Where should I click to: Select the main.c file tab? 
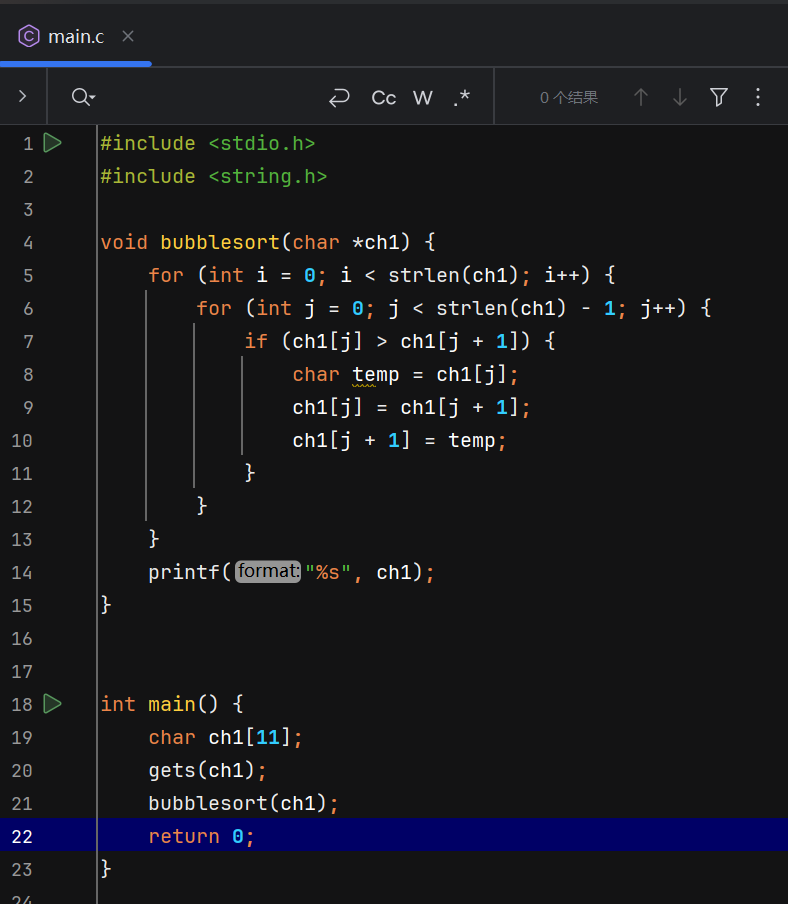(75, 37)
